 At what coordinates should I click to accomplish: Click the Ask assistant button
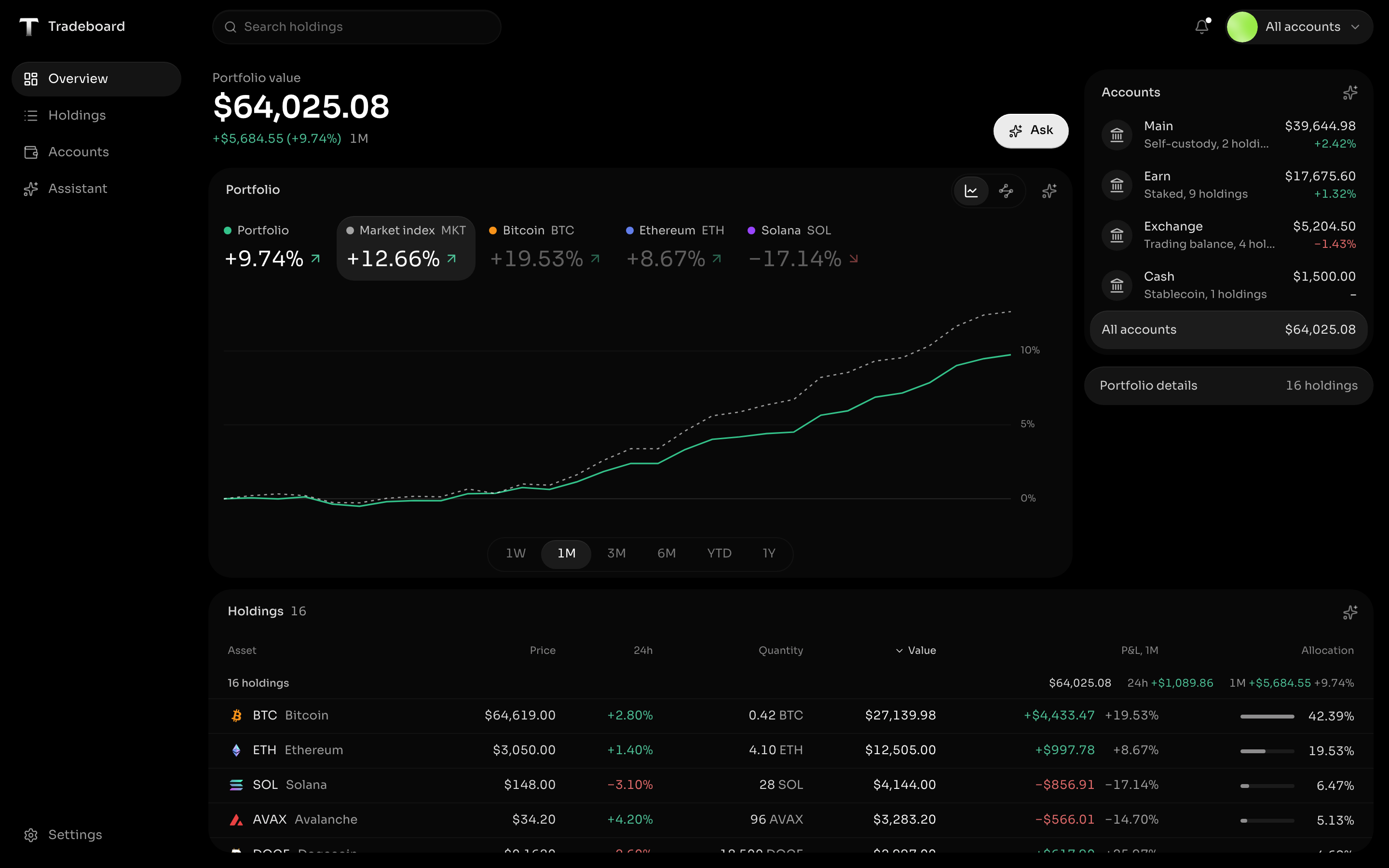click(x=1031, y=131)
